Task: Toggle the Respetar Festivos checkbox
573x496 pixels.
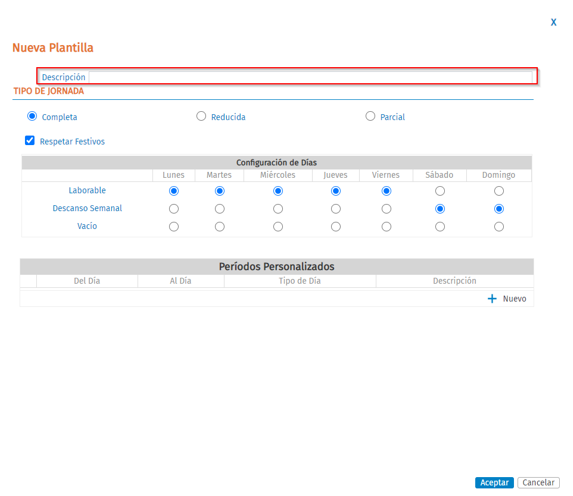Action: point(30,141)
